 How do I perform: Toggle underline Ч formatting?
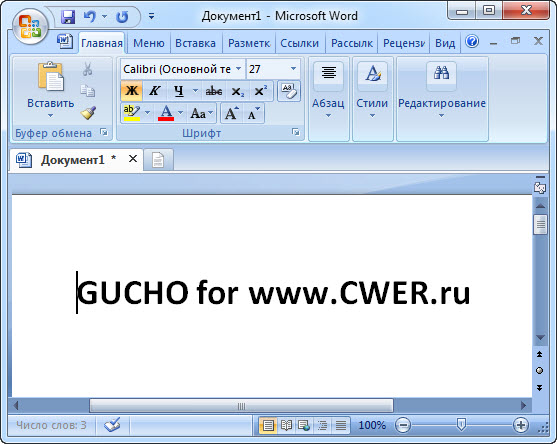tap(179, 91)
